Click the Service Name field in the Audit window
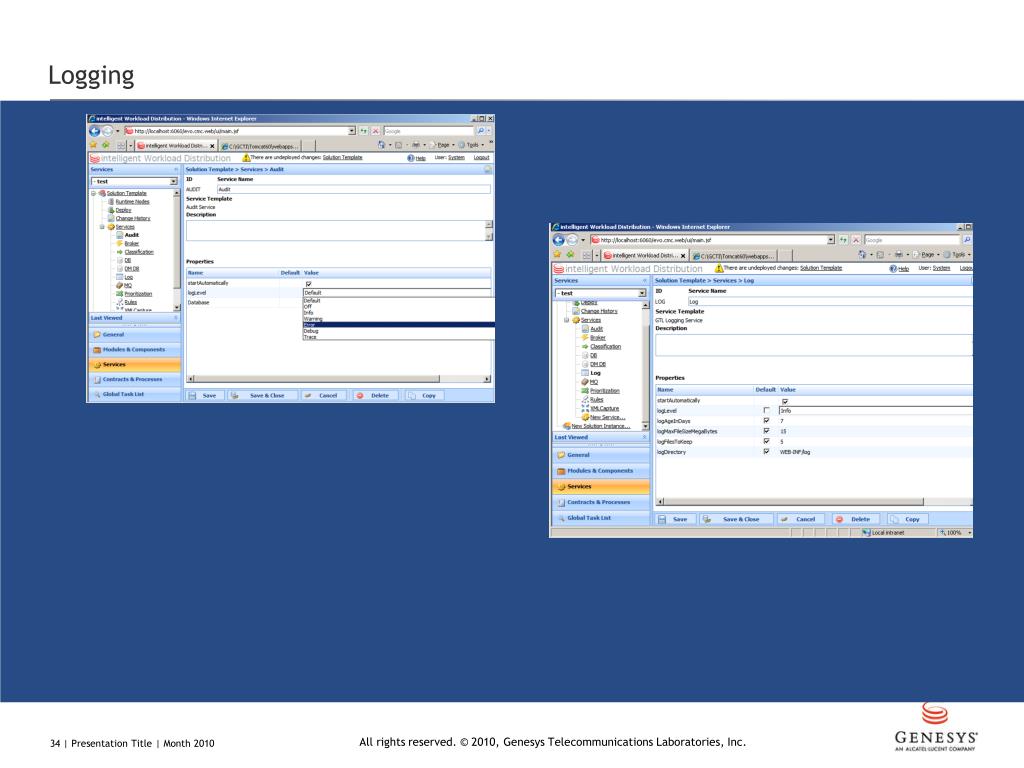The width and height of the screenshot is (1024, 768). click(353, 189)
